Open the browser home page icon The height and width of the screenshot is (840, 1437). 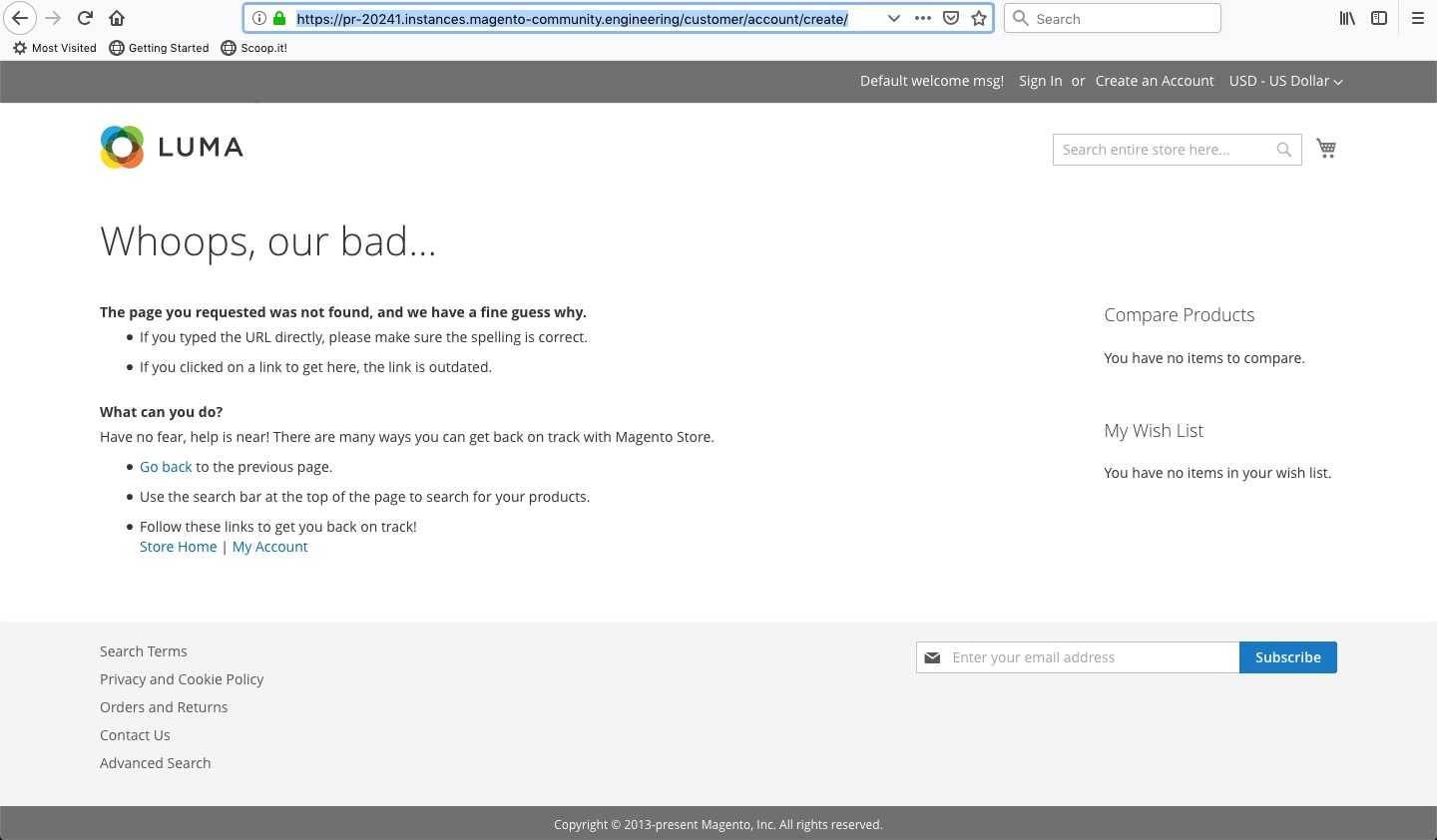(x=117, y=18)
